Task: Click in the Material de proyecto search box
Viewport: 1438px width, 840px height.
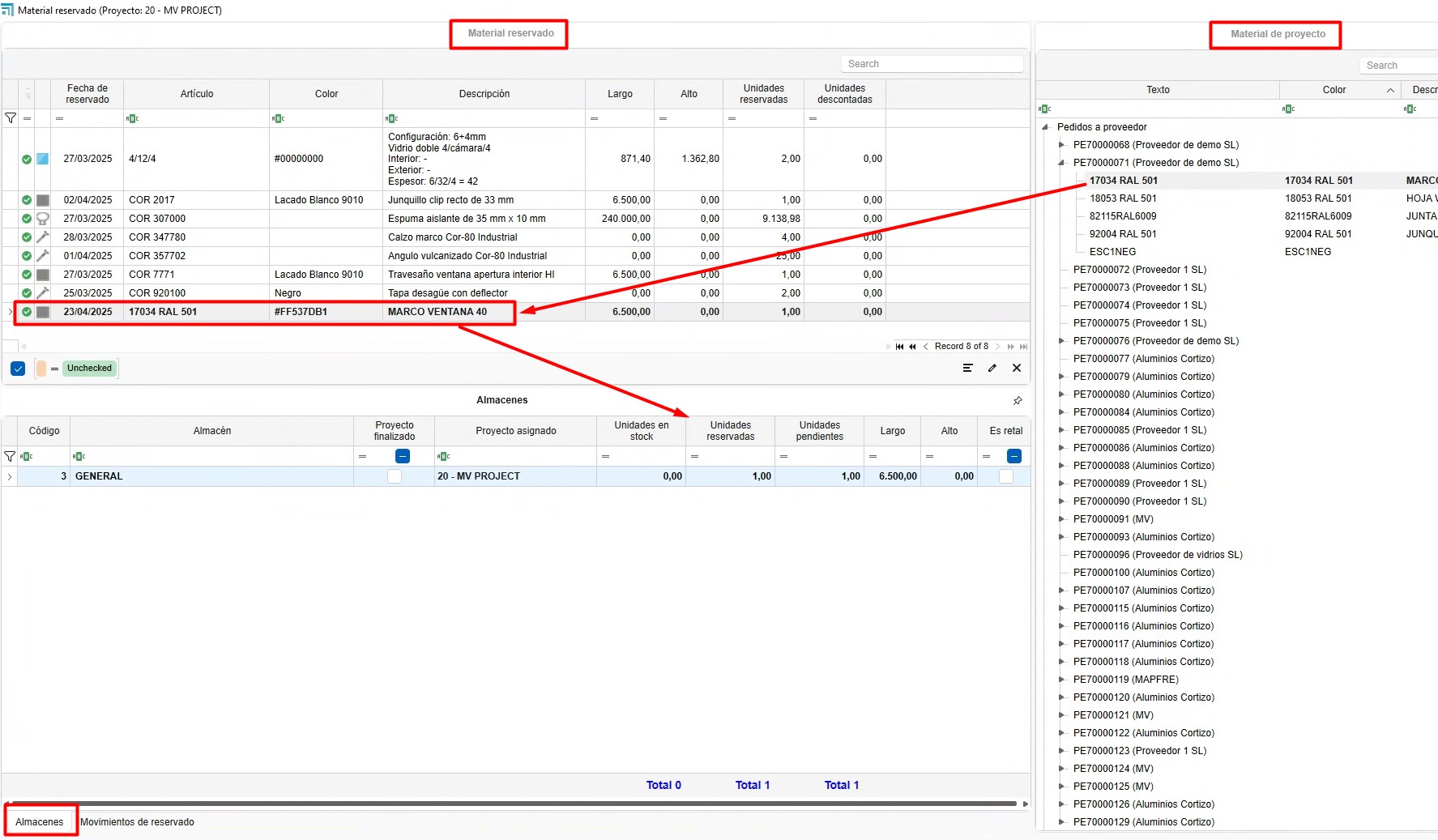Action: [x=1400, y=66]
